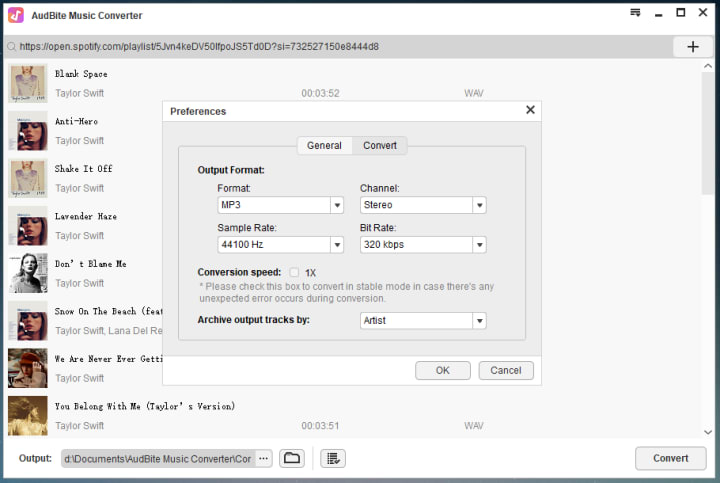Click the OK button
Image resolution: width=720 pixels, height=483 pixels.
(x=443, y=371)
